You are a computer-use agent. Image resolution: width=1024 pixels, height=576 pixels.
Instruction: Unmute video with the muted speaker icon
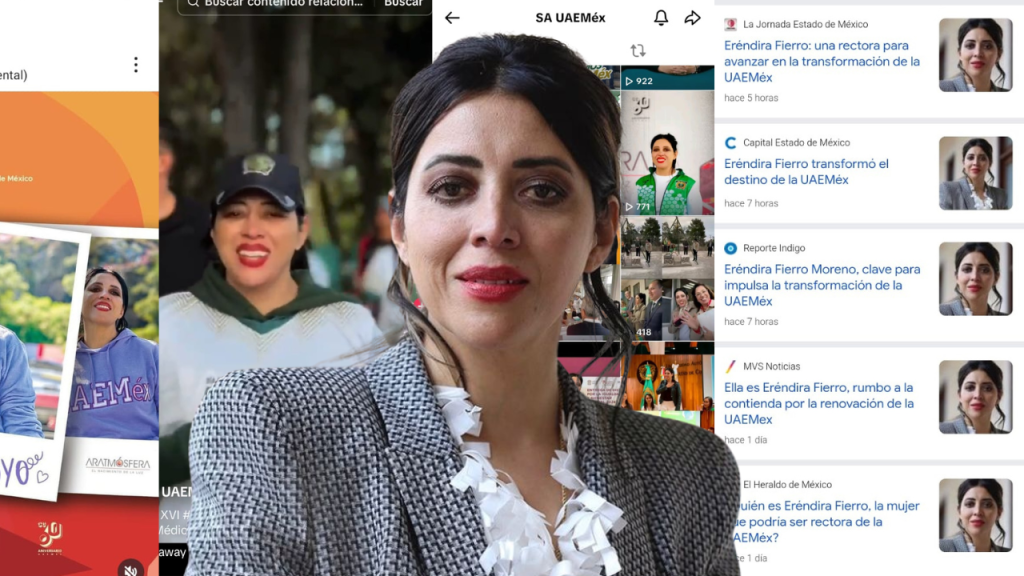click(131, 569)
